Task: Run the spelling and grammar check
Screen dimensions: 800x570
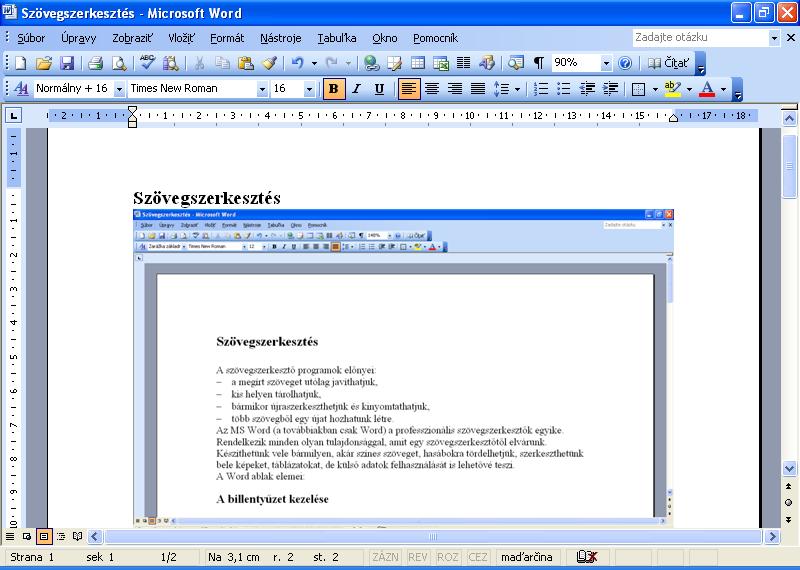Action: (147, 63)
